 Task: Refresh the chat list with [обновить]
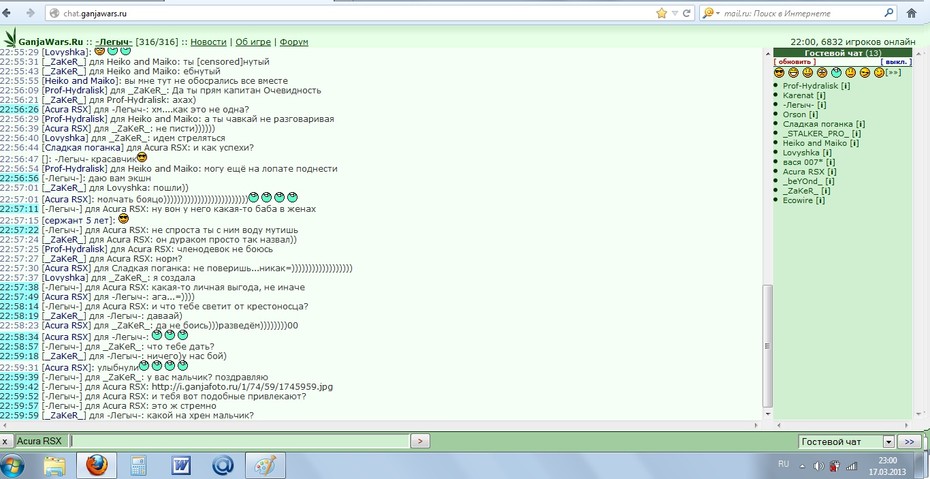point(795,62)
